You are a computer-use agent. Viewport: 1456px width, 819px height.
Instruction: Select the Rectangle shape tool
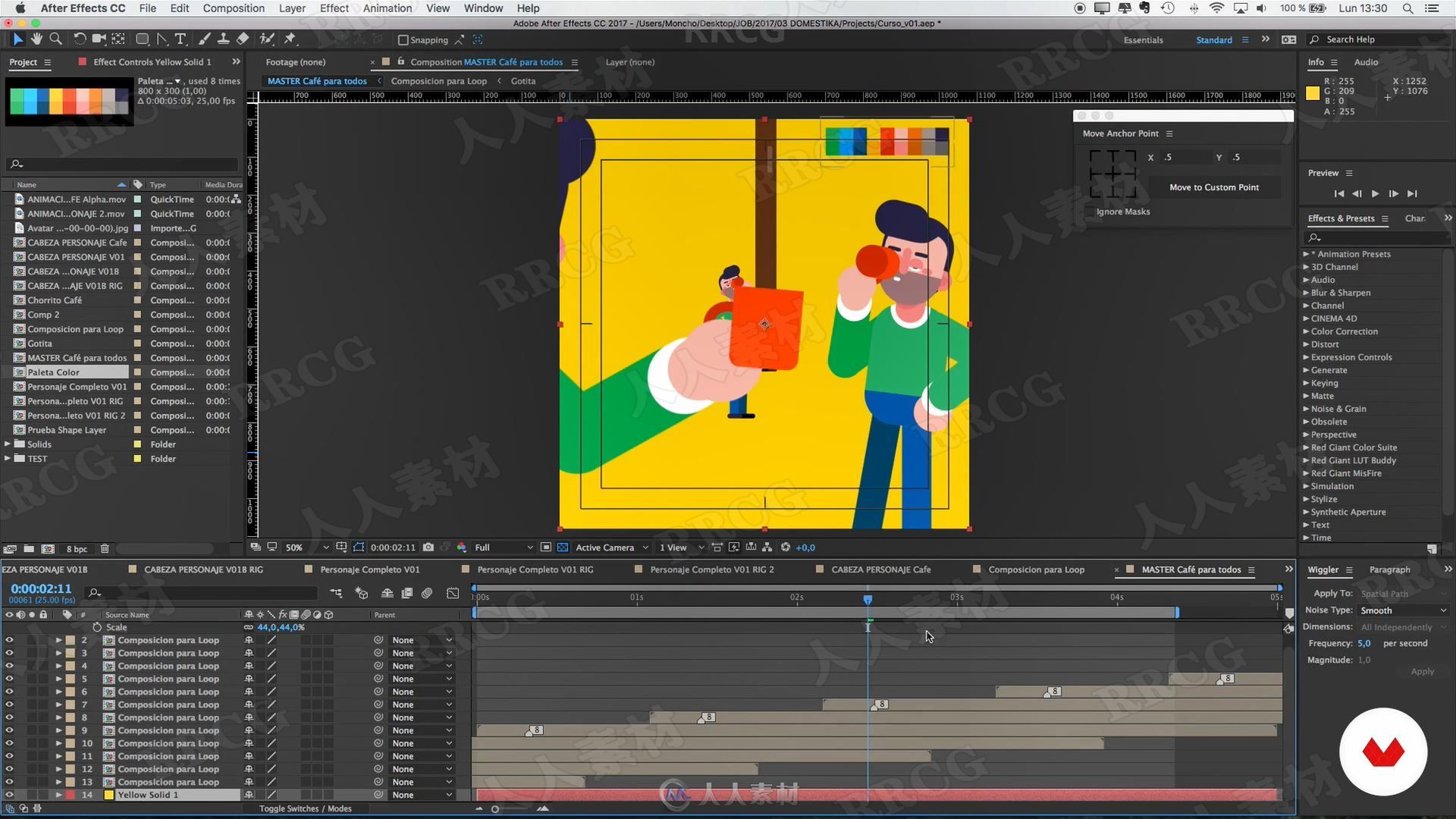(x=142, y=39)
